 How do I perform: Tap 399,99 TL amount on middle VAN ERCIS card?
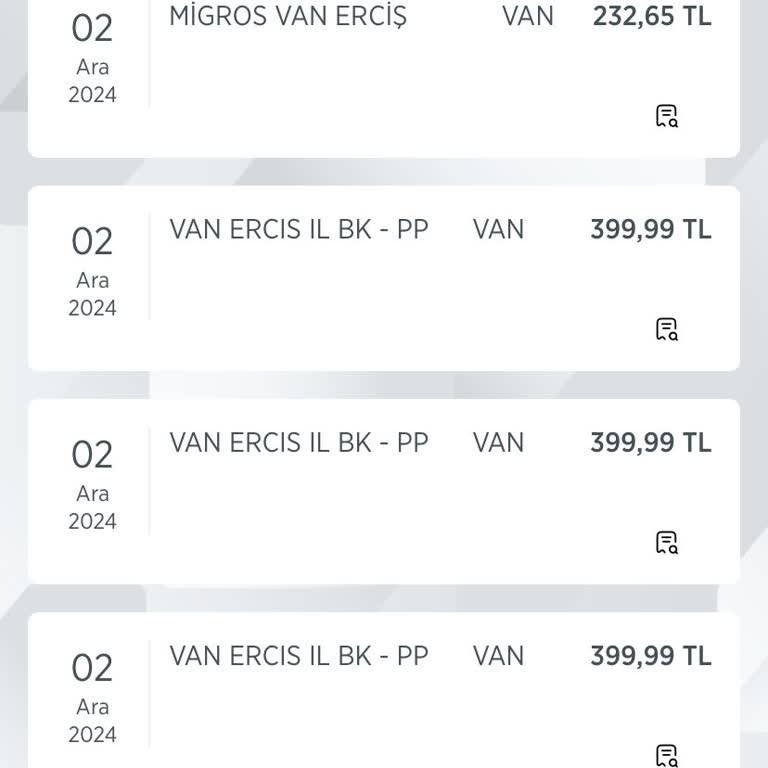651,443
